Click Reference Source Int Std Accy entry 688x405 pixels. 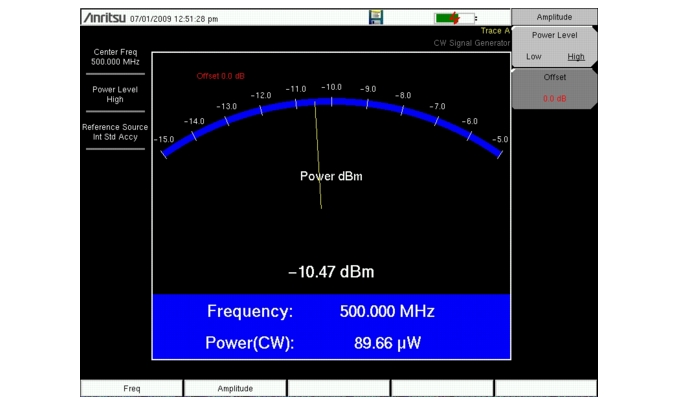pos(115,132)
